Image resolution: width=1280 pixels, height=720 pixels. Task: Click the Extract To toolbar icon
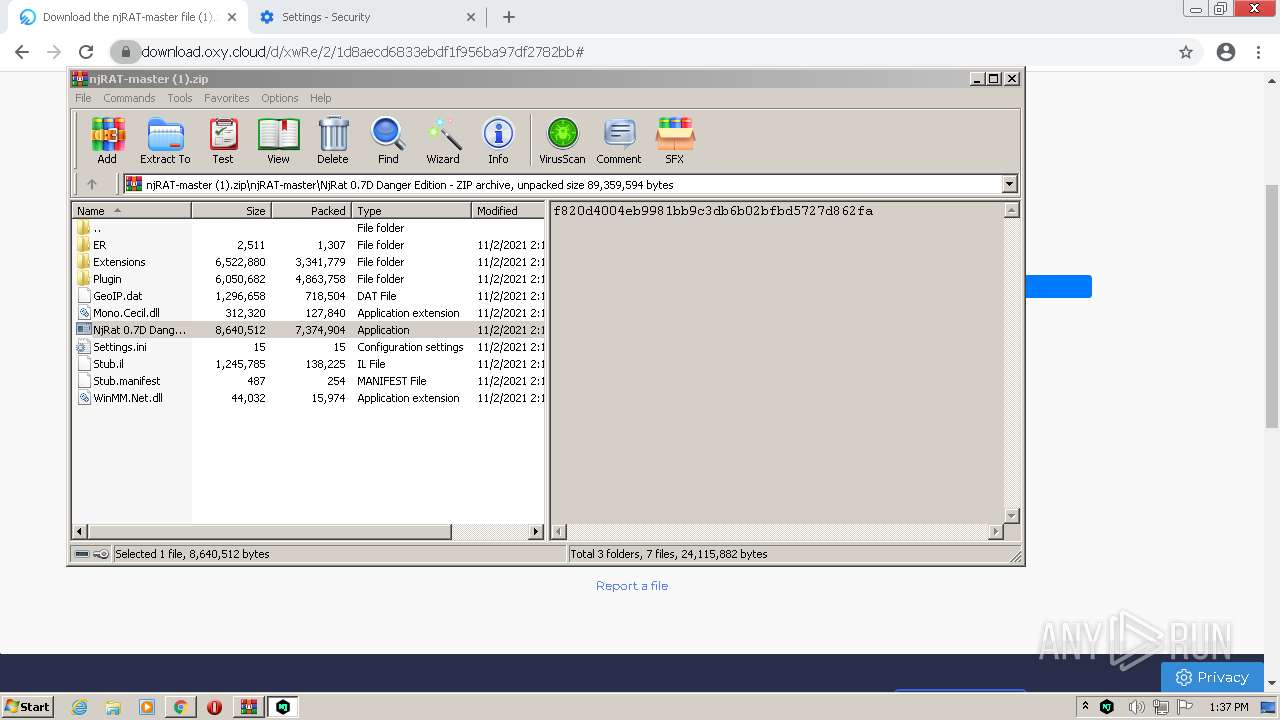point(165,140)
